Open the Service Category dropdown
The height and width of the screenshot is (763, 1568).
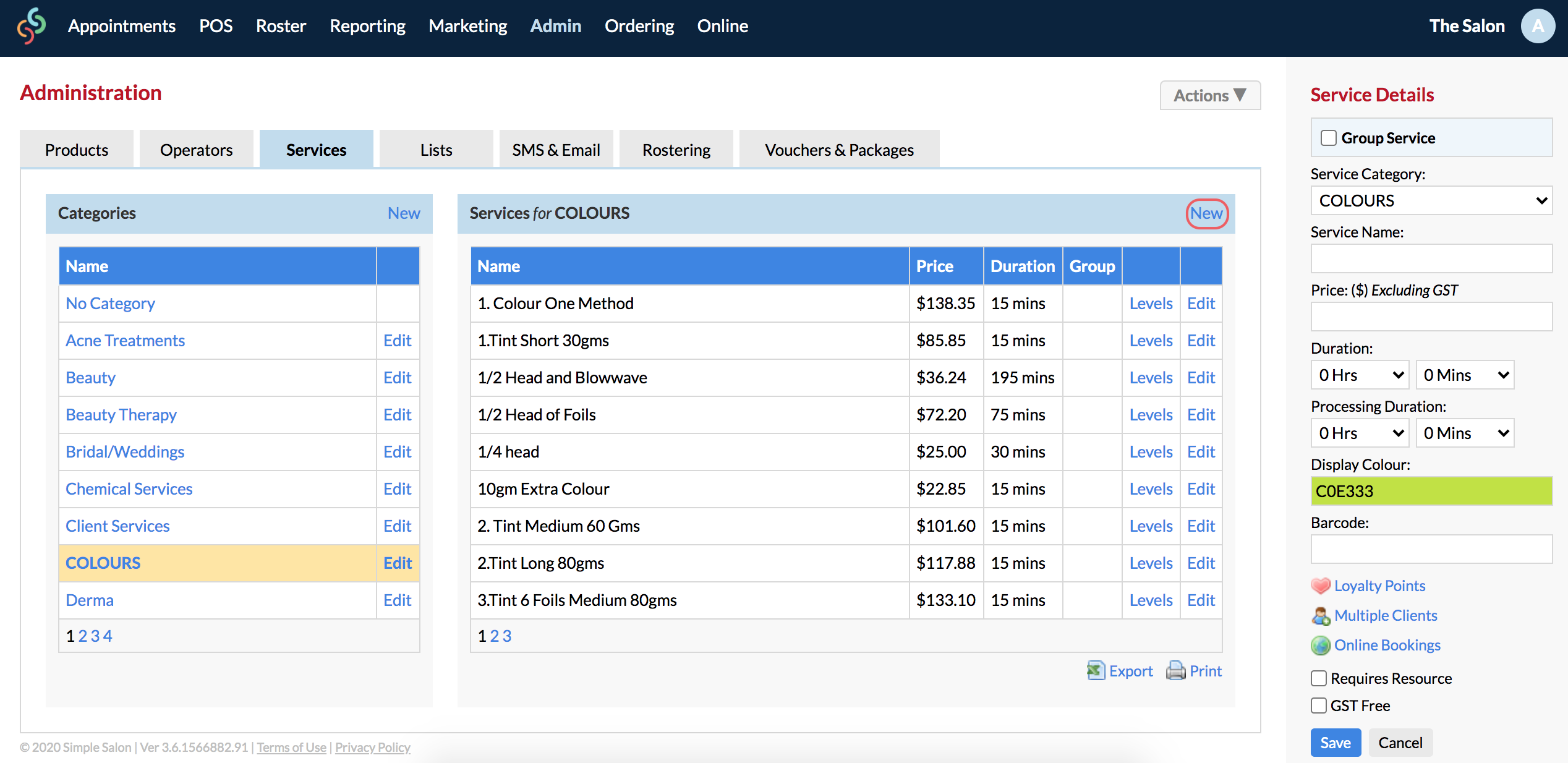click(x=1431, y=200)
